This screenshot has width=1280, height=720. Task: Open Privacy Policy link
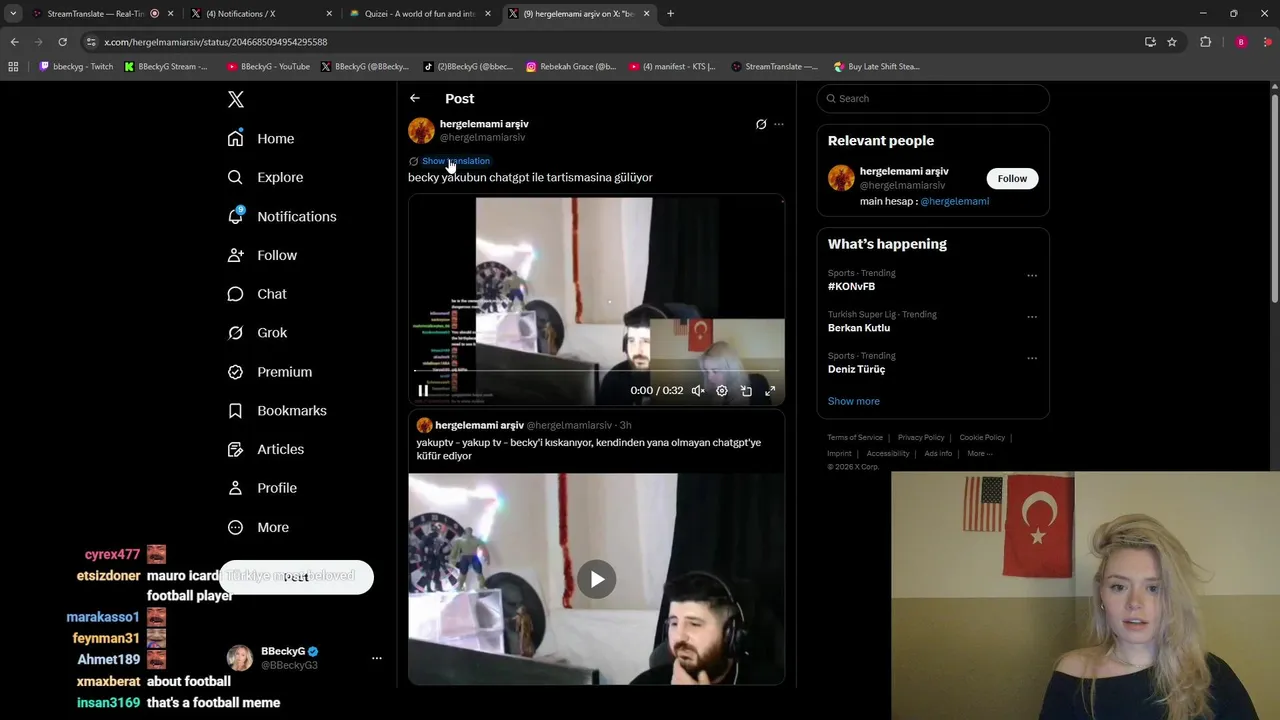pyautogui.click(x=921, y=437)
